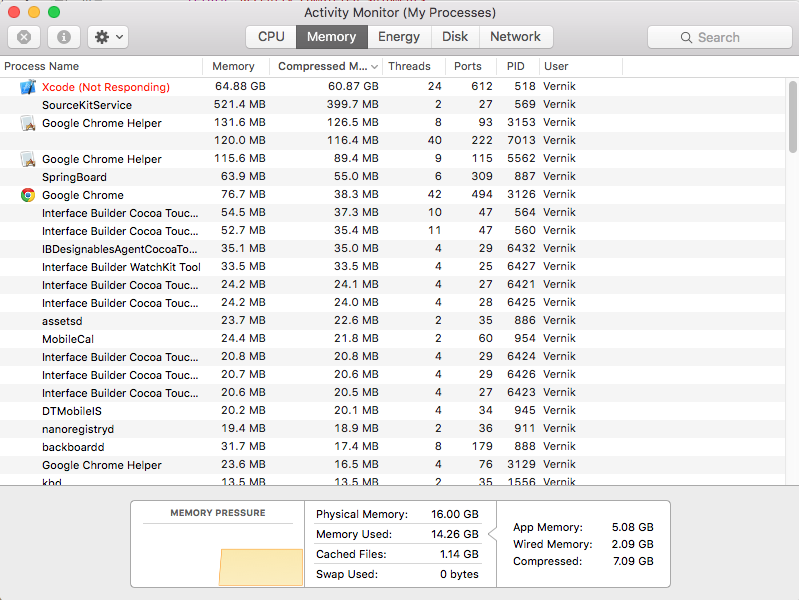
Task: Click the Physical Memory 16.00 GB value
Action: [455, 514]
